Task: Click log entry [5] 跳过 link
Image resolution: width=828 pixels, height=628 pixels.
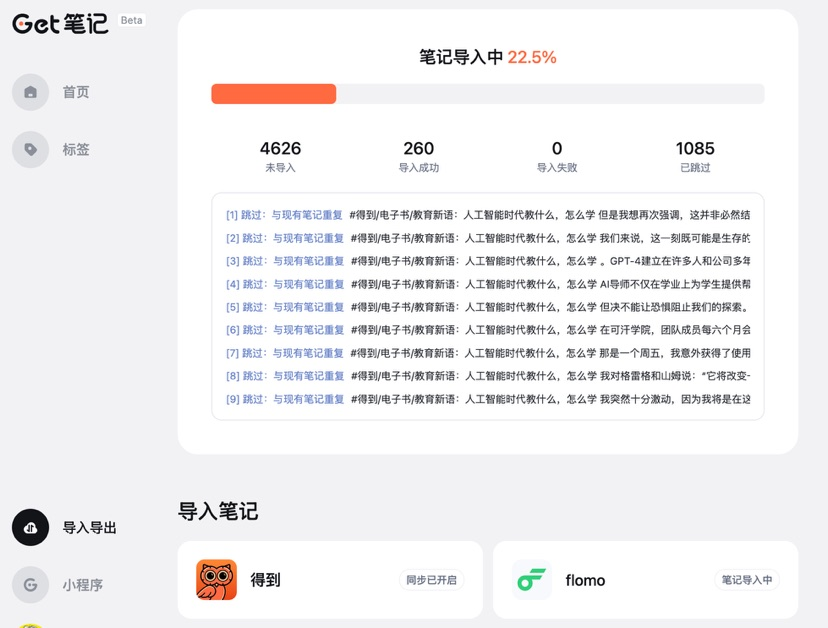Action: [x=284, y=307]
